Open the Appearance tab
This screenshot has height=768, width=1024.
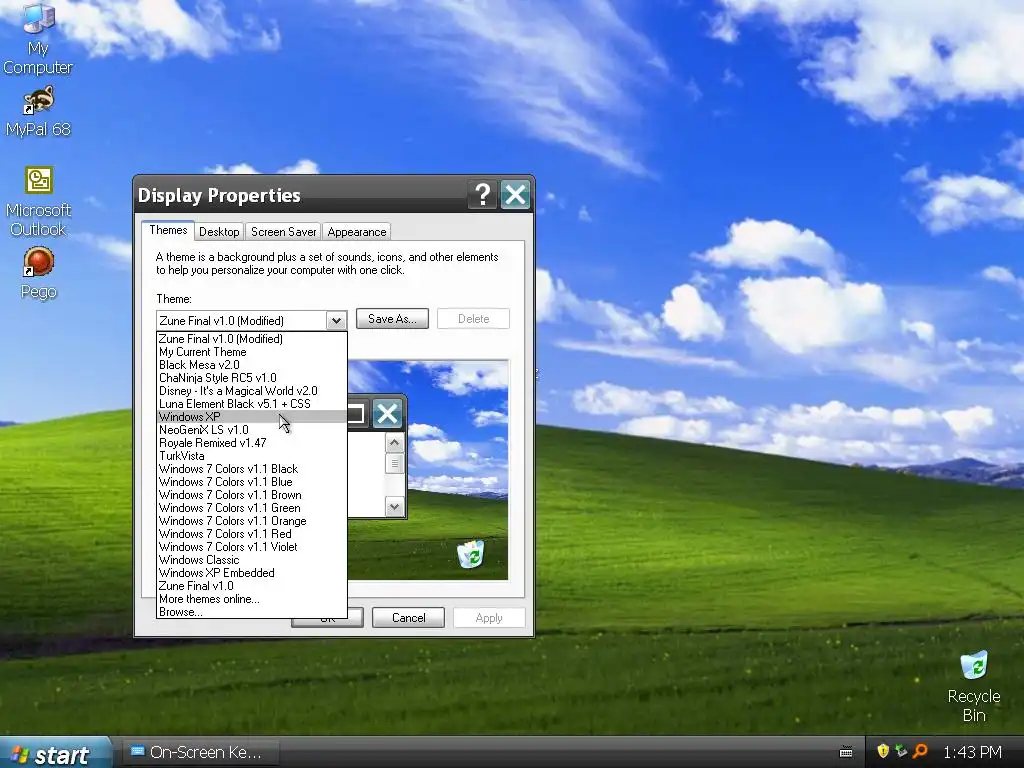click(357, 232)
